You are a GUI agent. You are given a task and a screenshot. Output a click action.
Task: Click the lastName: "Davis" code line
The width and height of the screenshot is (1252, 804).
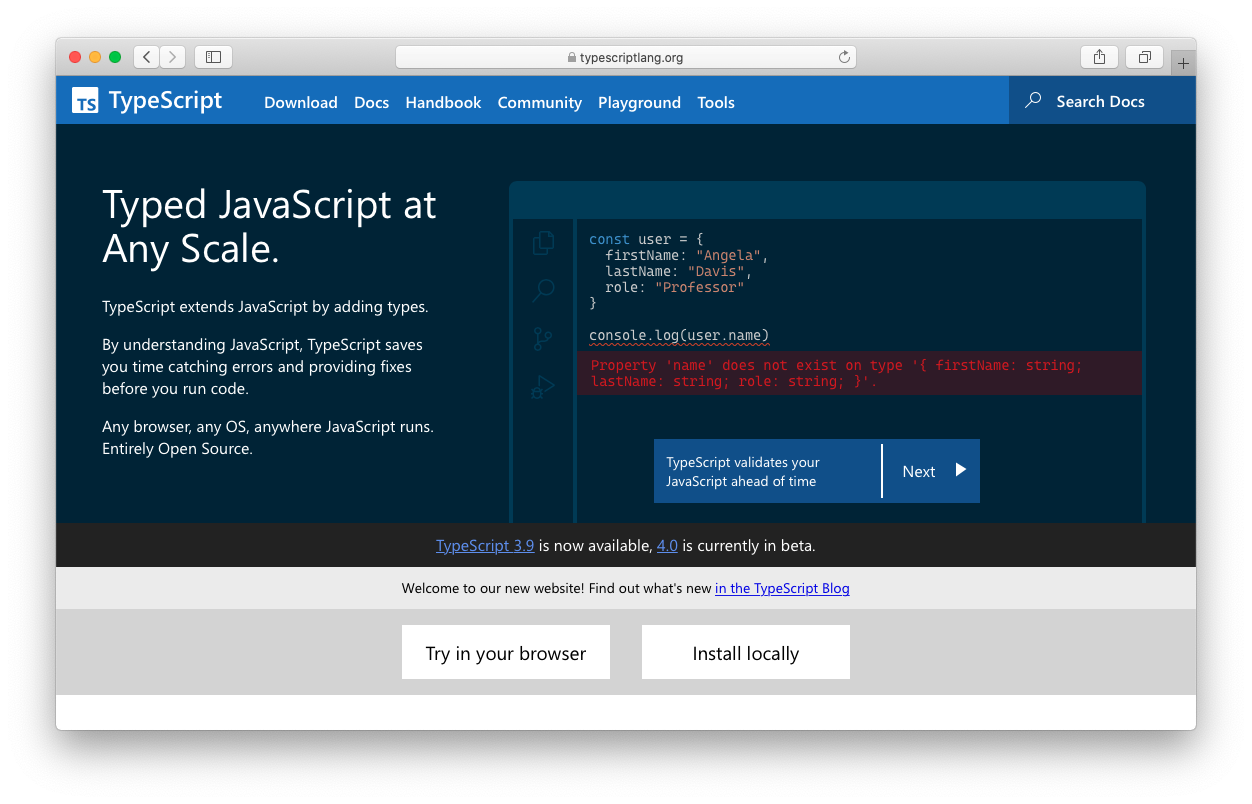click(x=678, y=271)
